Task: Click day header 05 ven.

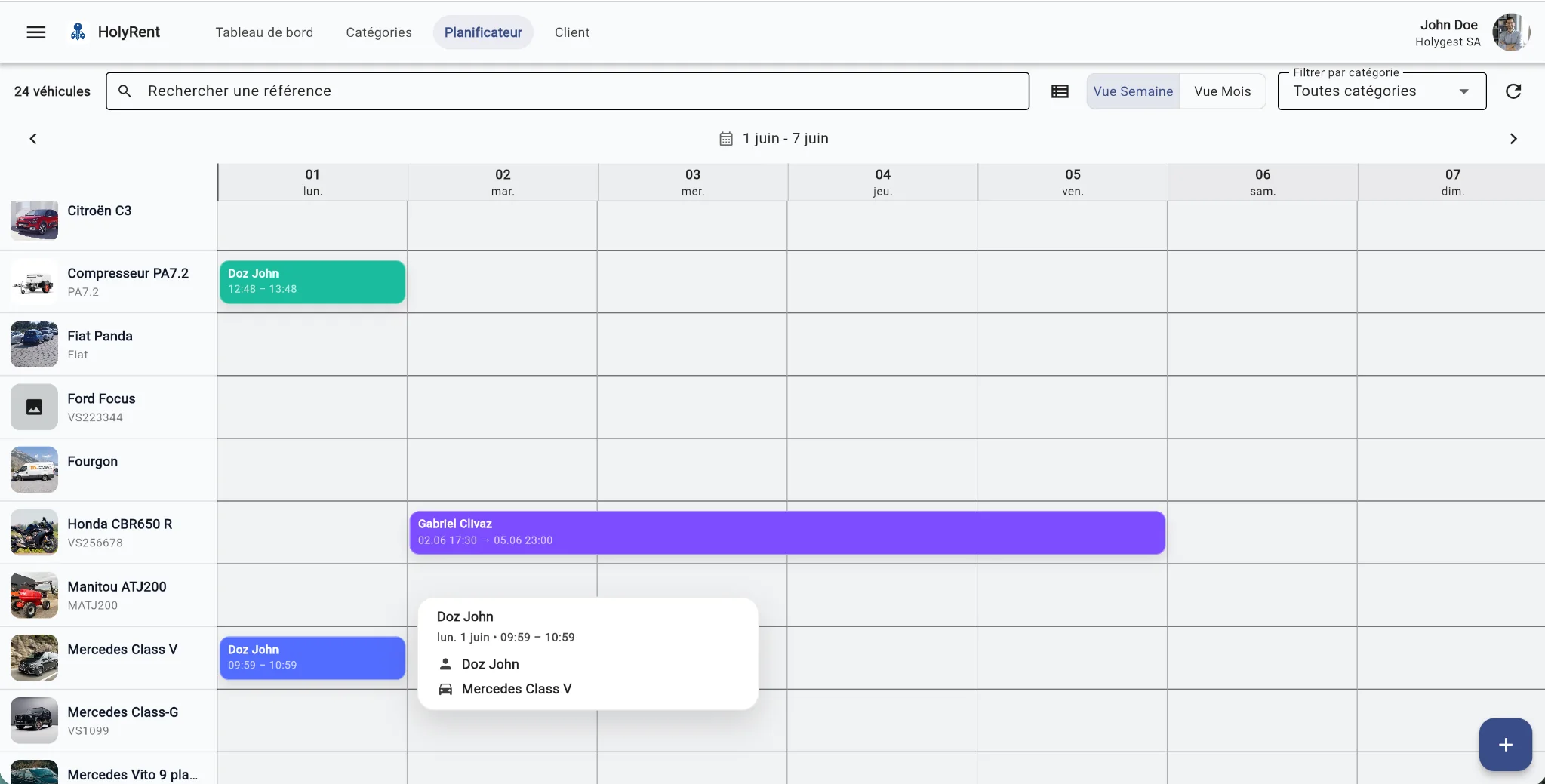Action: (1073, 182)
